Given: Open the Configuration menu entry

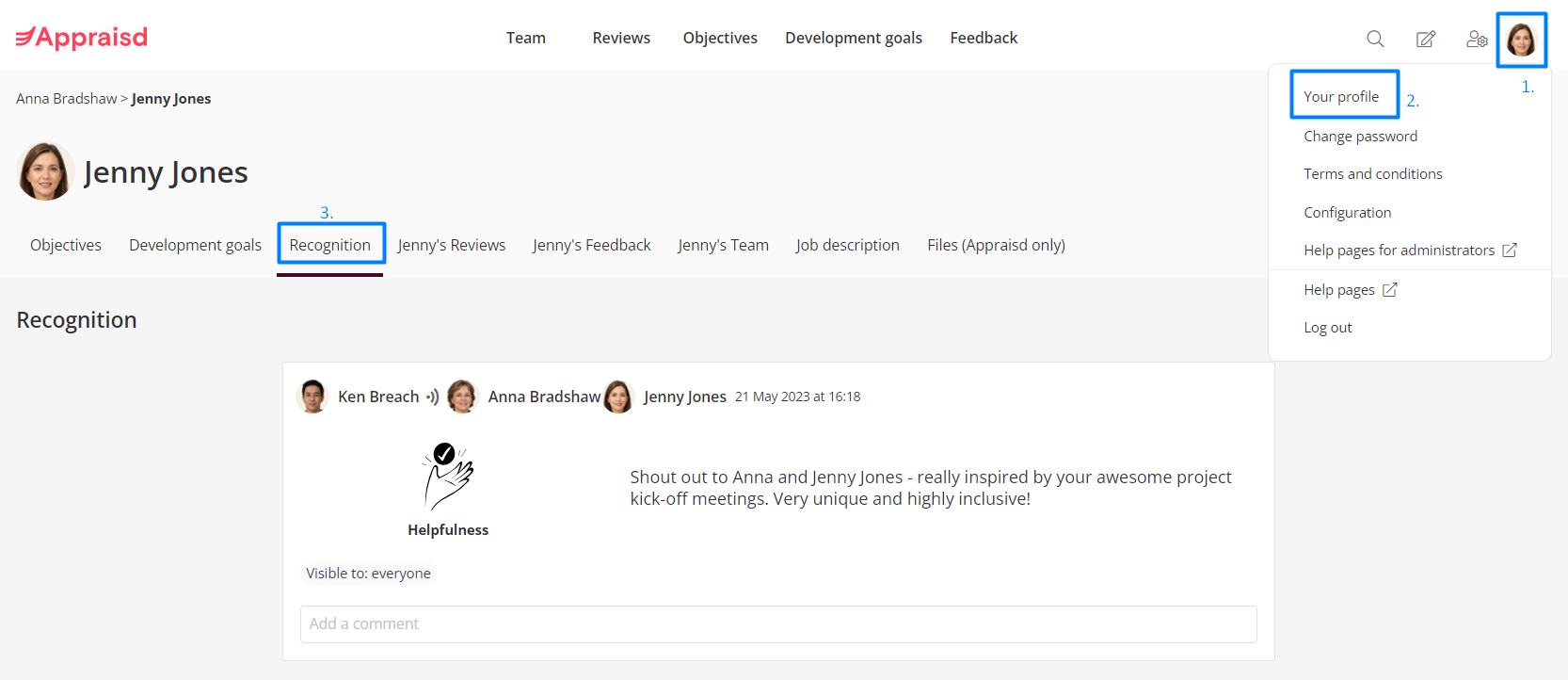Looking at the screenshot, I should click(x=1347, y=213).
